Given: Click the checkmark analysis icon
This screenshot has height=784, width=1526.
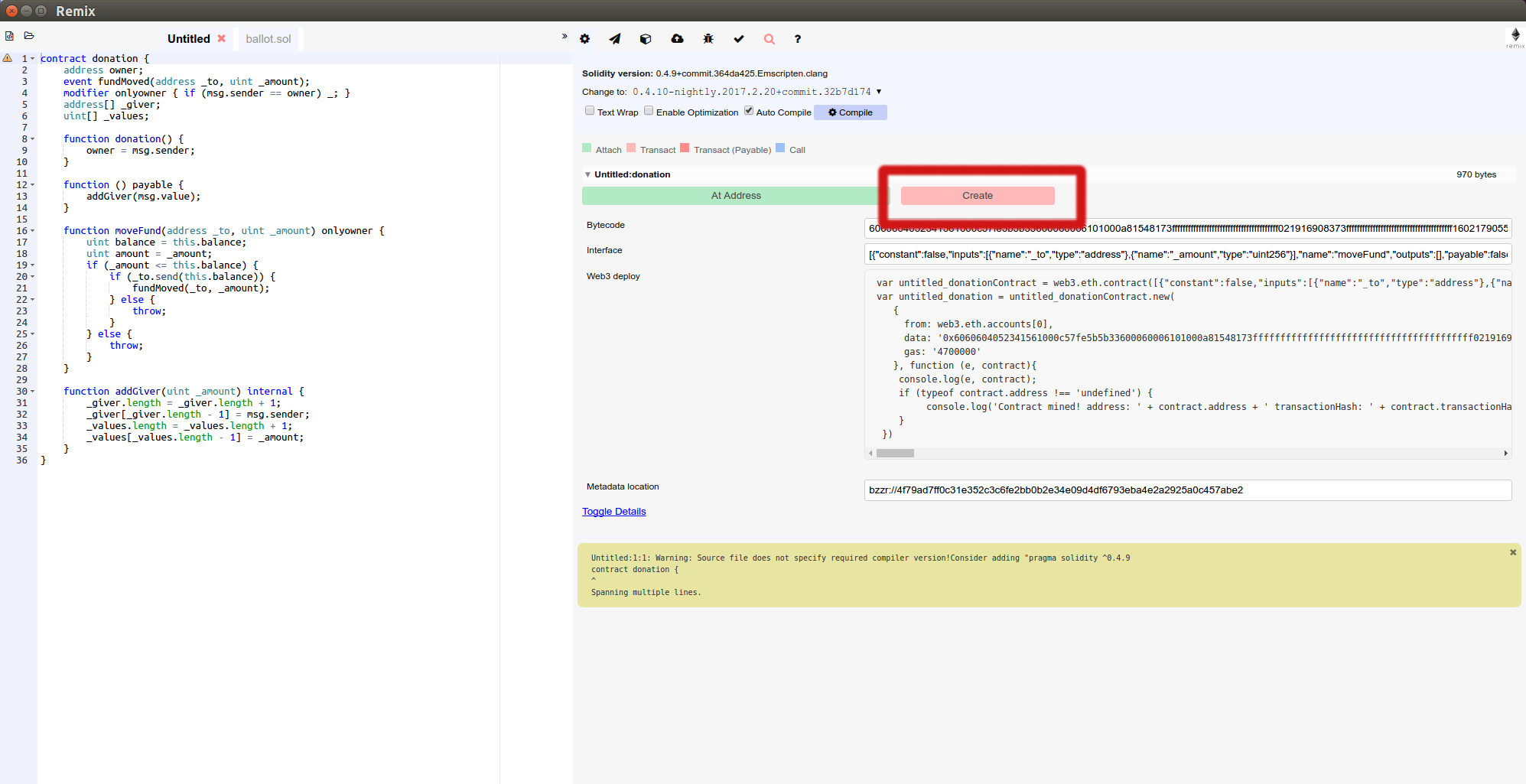Looking at the screenshot, I should (739, 39).
